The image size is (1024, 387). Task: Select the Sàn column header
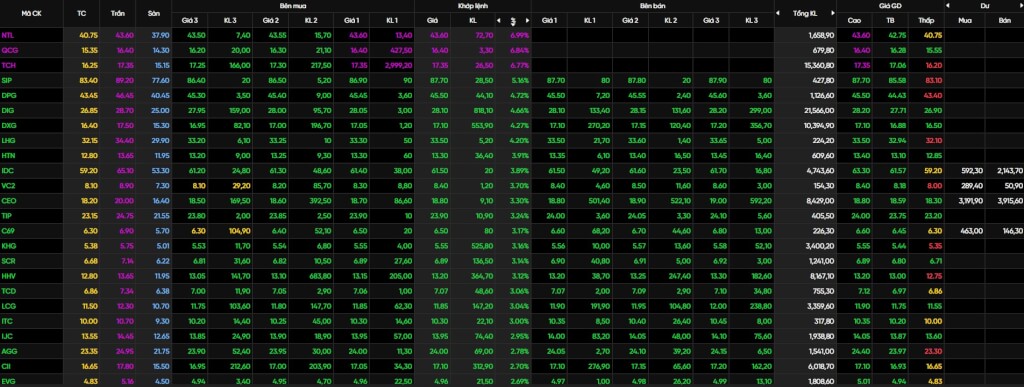(153, 13)
